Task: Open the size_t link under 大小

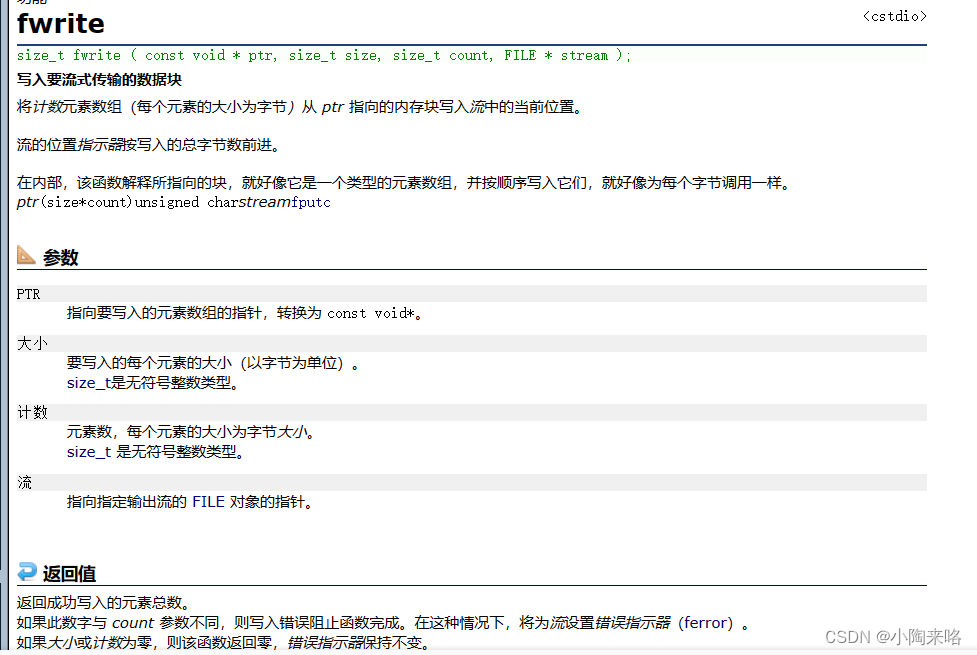Action: [x=88, y=383]
